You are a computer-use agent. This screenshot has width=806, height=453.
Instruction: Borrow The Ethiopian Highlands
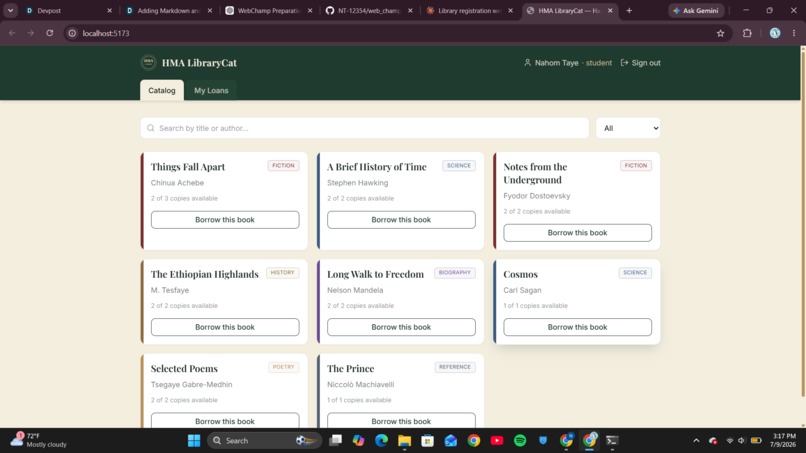[225, 327]
